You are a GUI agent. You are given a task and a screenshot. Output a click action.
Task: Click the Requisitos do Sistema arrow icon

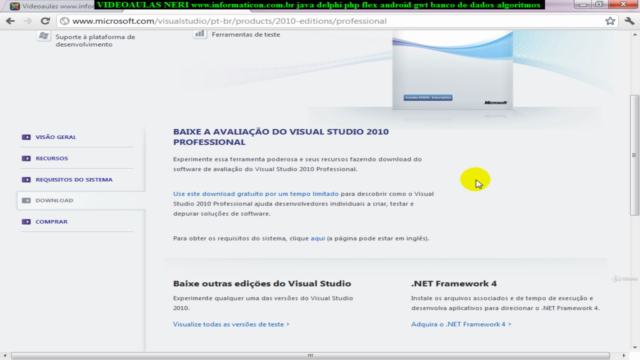[26, 180]
